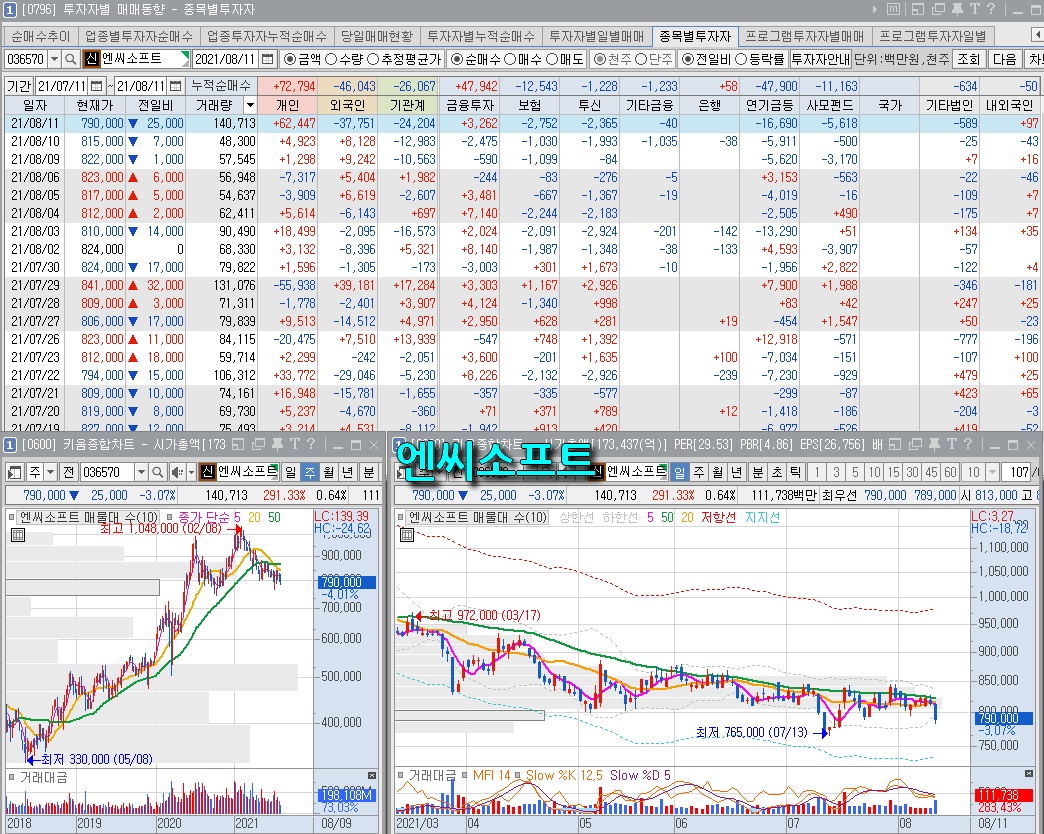
Task: Open the 주 period dropdown in left chart
Action: click(x=50, y=472)
